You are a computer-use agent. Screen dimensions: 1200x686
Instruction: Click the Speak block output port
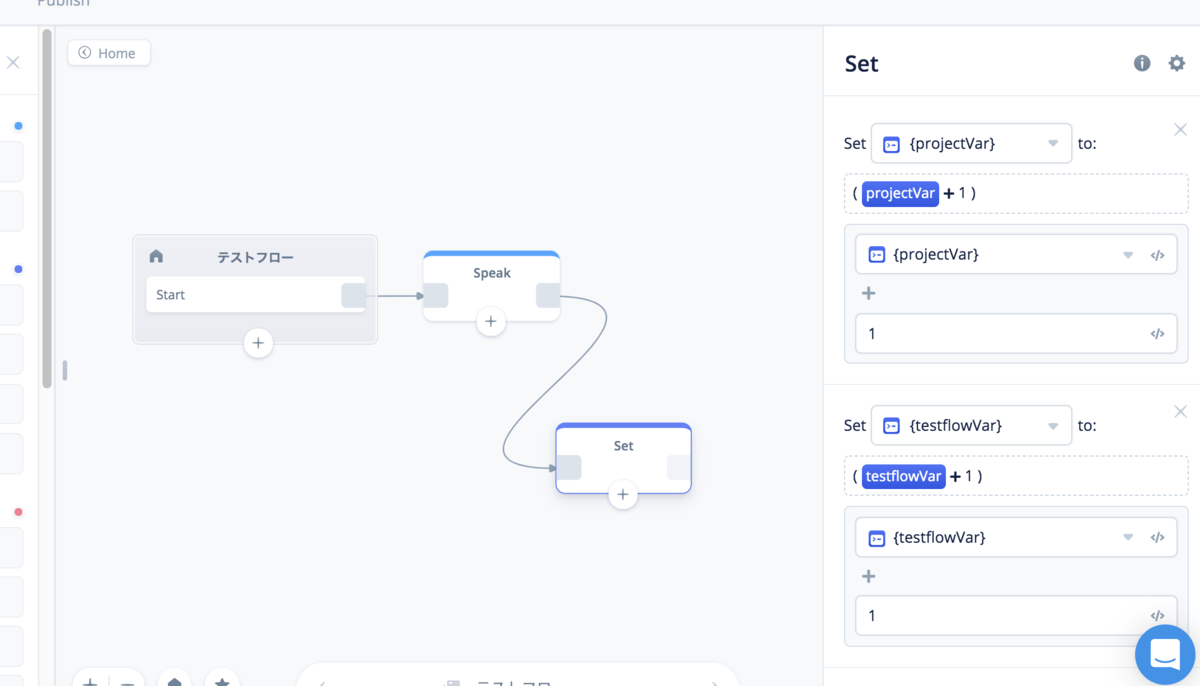tap(548, 295)
